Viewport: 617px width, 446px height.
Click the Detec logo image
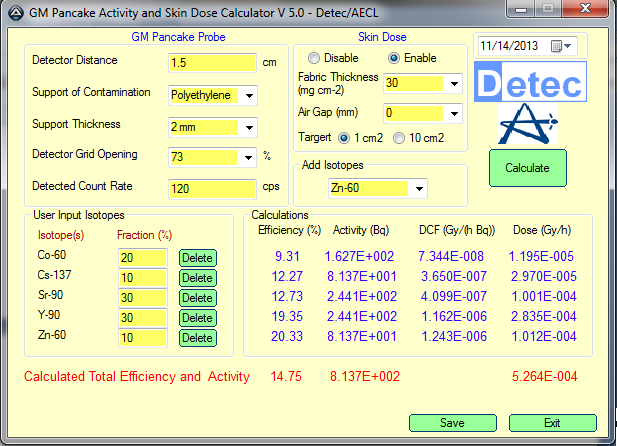pos(530,81)
